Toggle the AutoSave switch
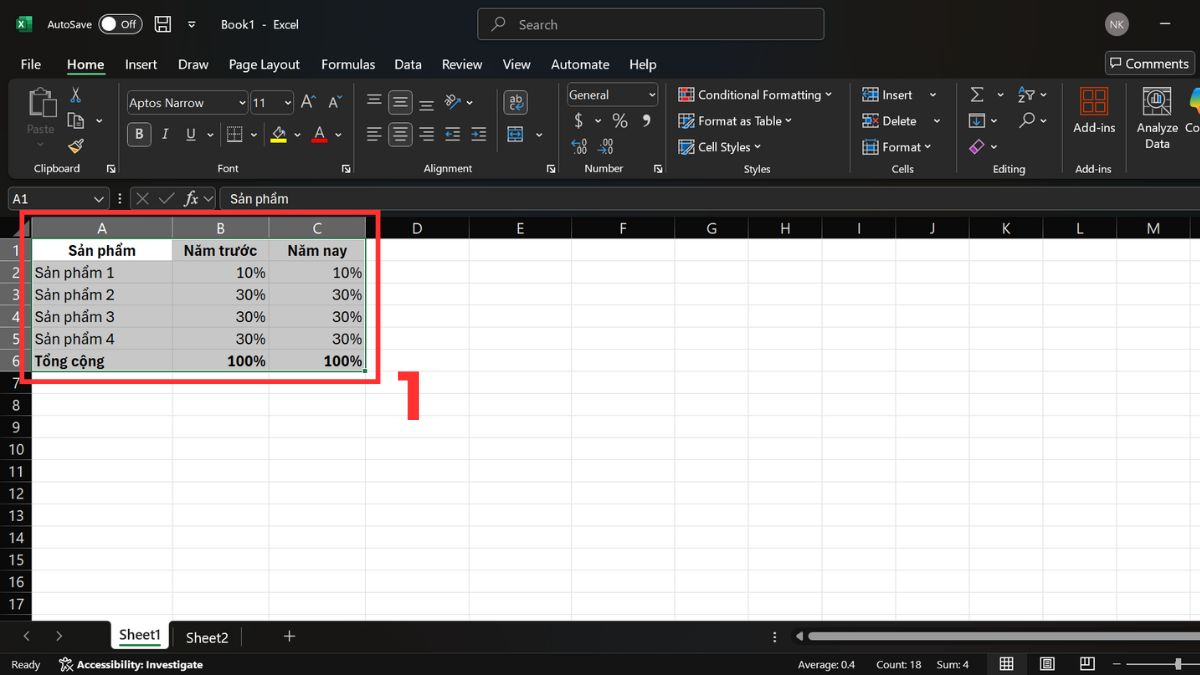The height and width of the screenshot is (675, 1200). coord(120,24)
